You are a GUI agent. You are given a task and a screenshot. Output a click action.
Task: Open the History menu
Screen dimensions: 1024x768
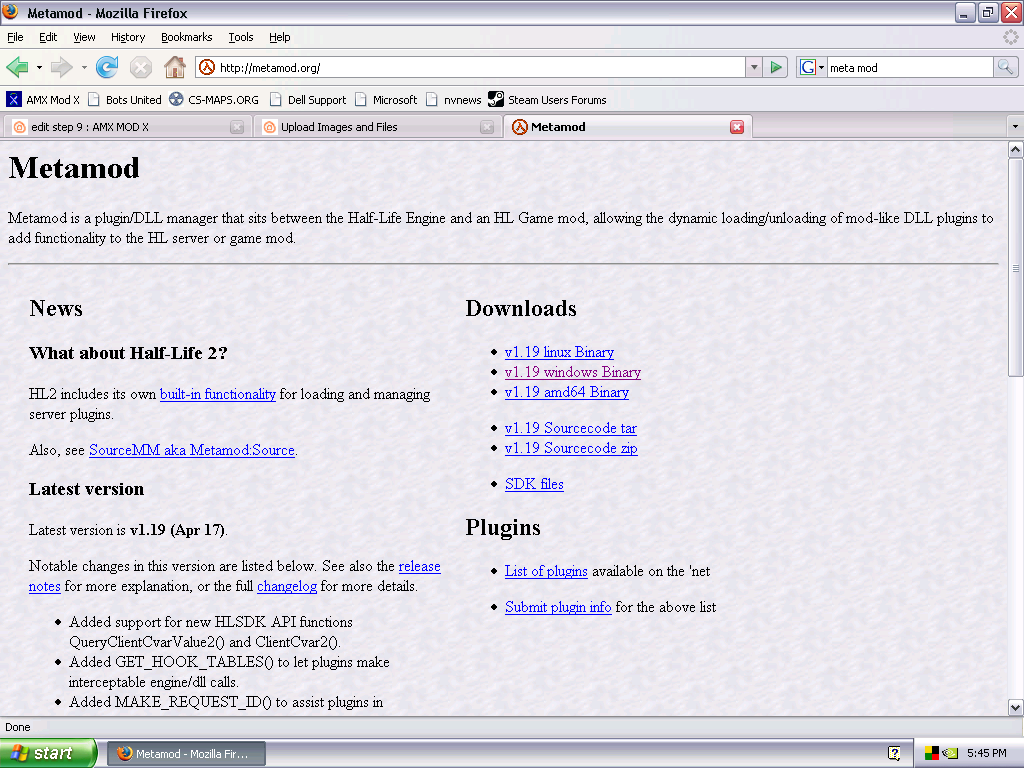(128, 37)
